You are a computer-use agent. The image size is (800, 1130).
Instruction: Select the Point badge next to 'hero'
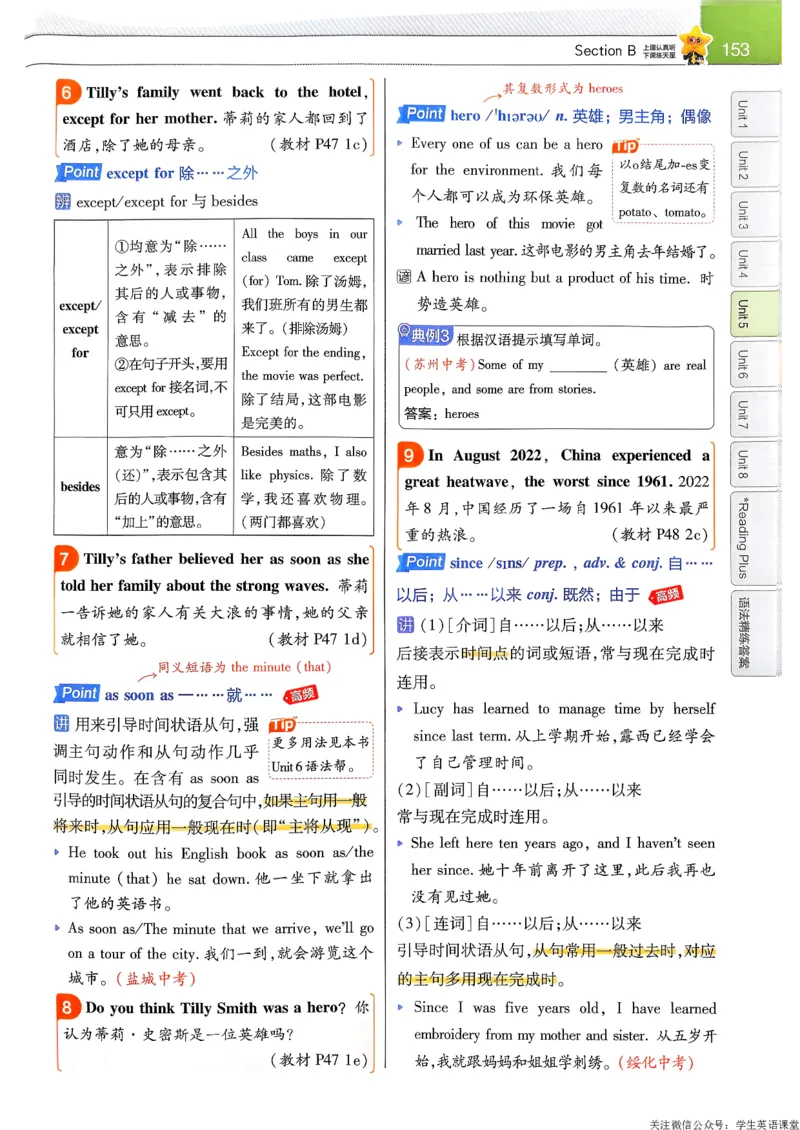click(x=421, y=114)
